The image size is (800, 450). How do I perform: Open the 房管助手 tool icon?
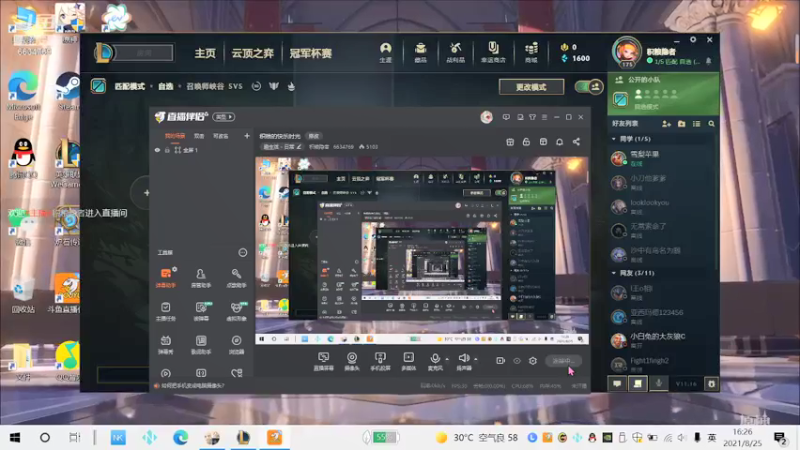coord(201,278)
